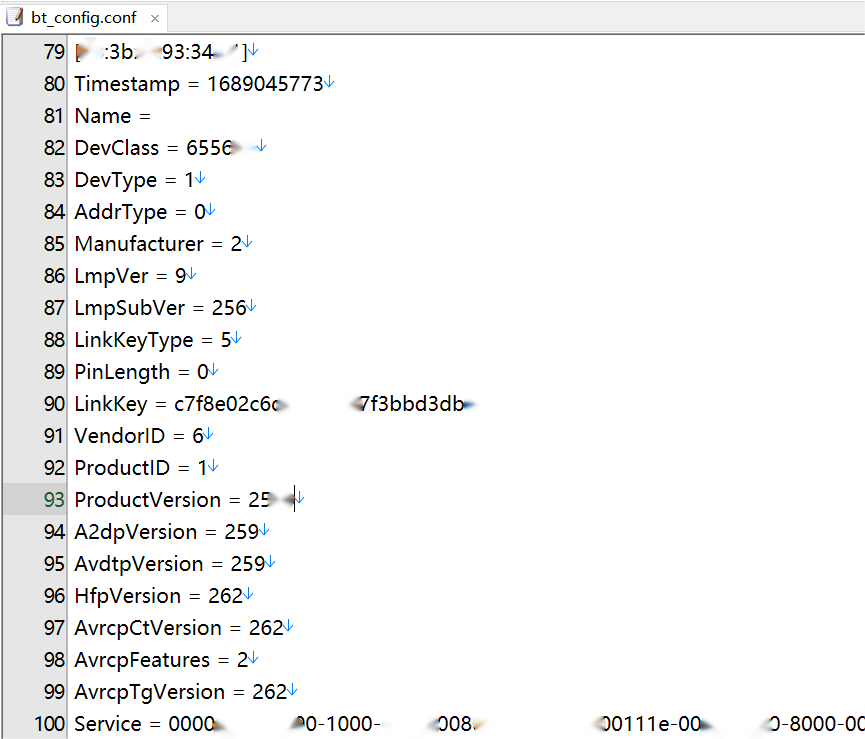865x739 pixels.
Task: Click the 'AvrcpCtVersion = 262' line
Action: [x=179, y=628]
